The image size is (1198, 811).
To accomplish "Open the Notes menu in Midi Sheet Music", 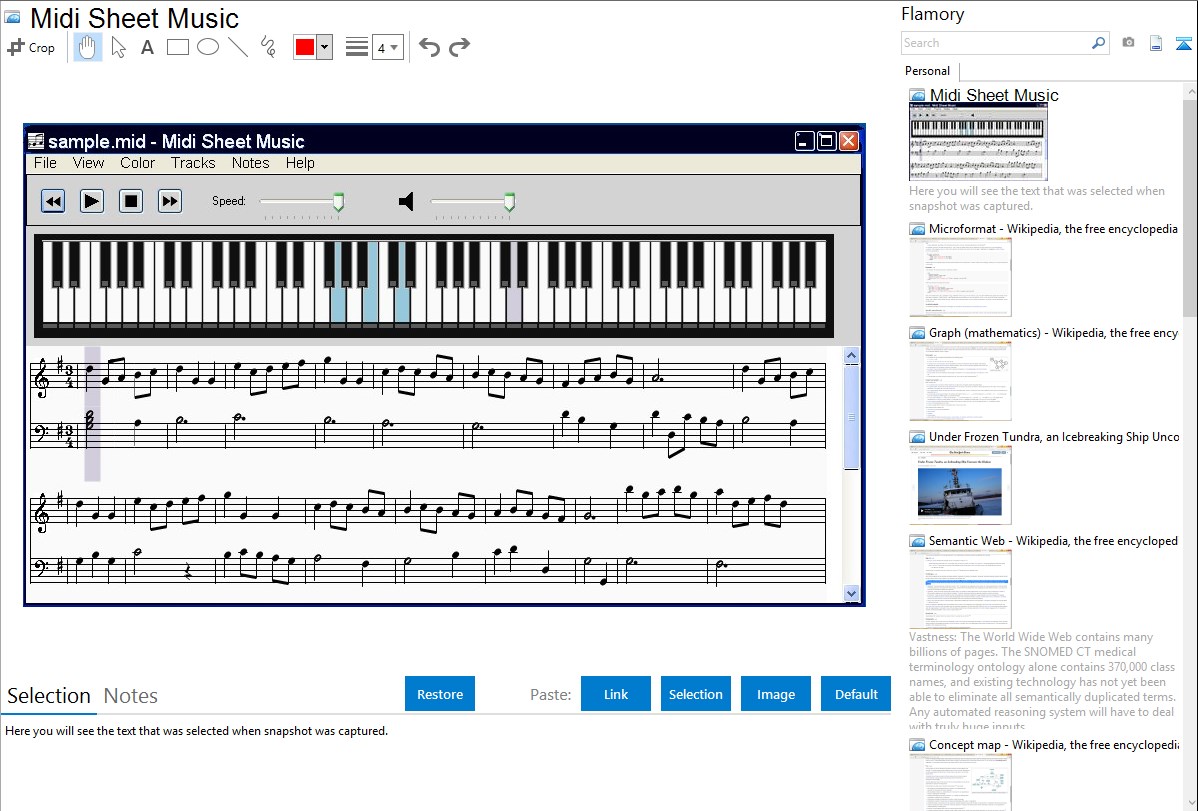I will pos(251,163).
